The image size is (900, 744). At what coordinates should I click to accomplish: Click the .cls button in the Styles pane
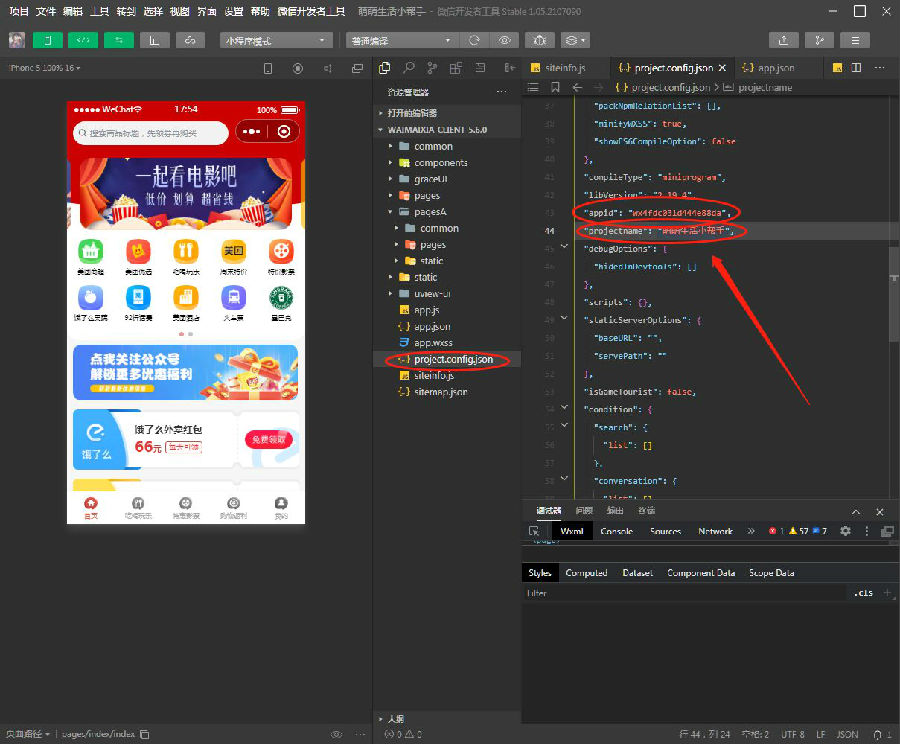pos(862,593)
